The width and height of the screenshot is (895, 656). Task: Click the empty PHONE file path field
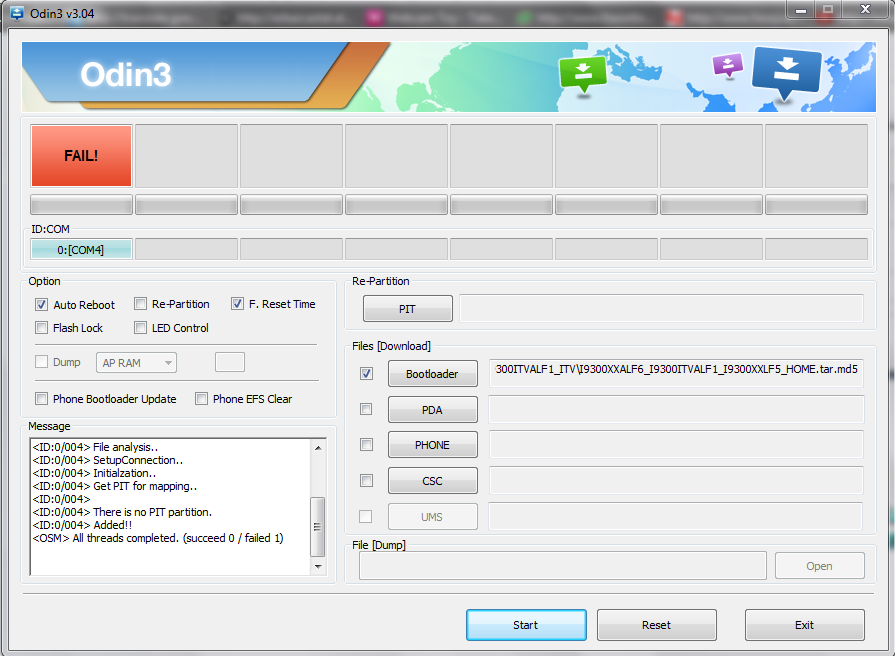coord(676,445)
